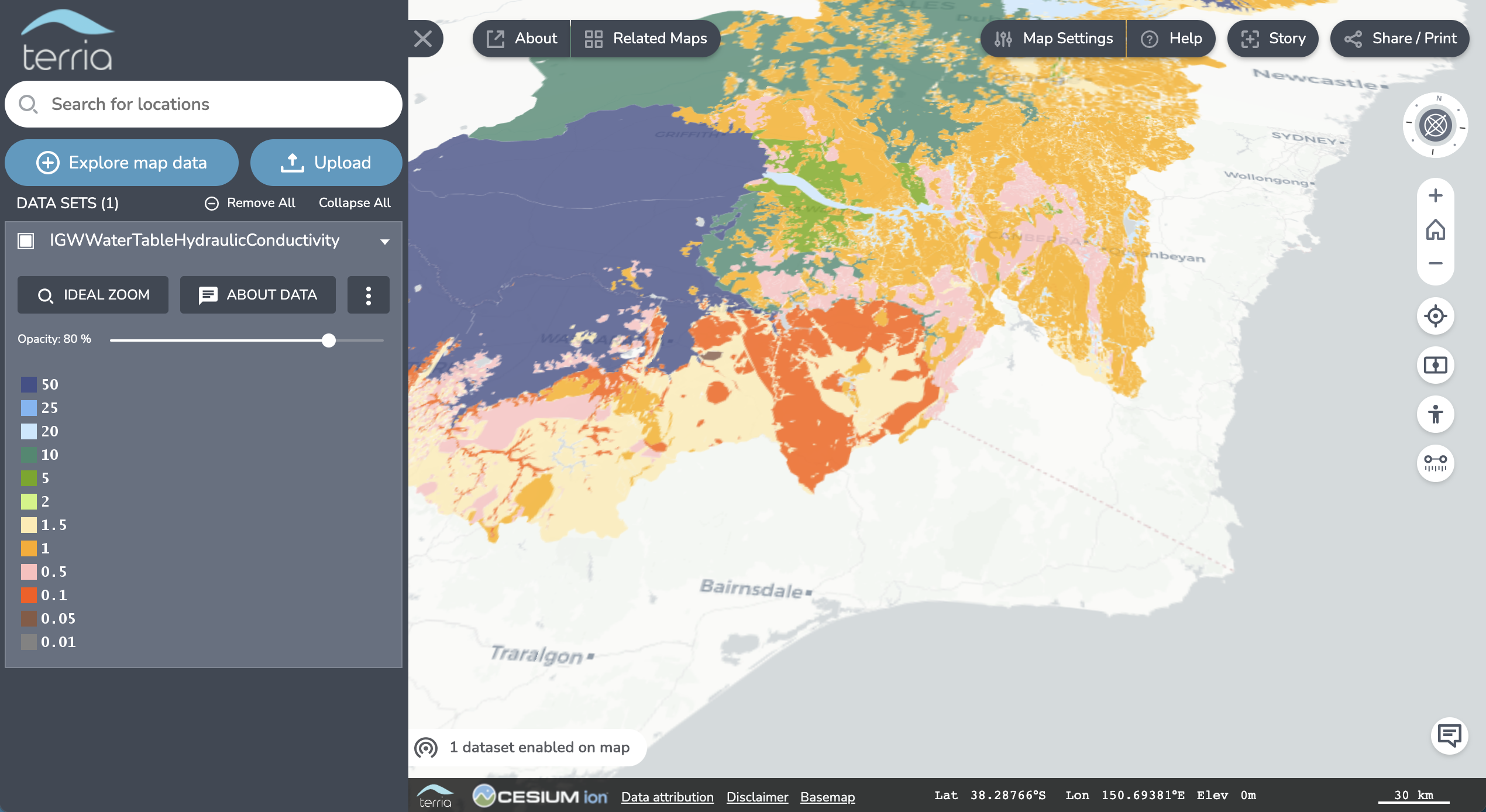Collapse the IGWWaterTableHydraulicConductivity dataset arrow

384,242
